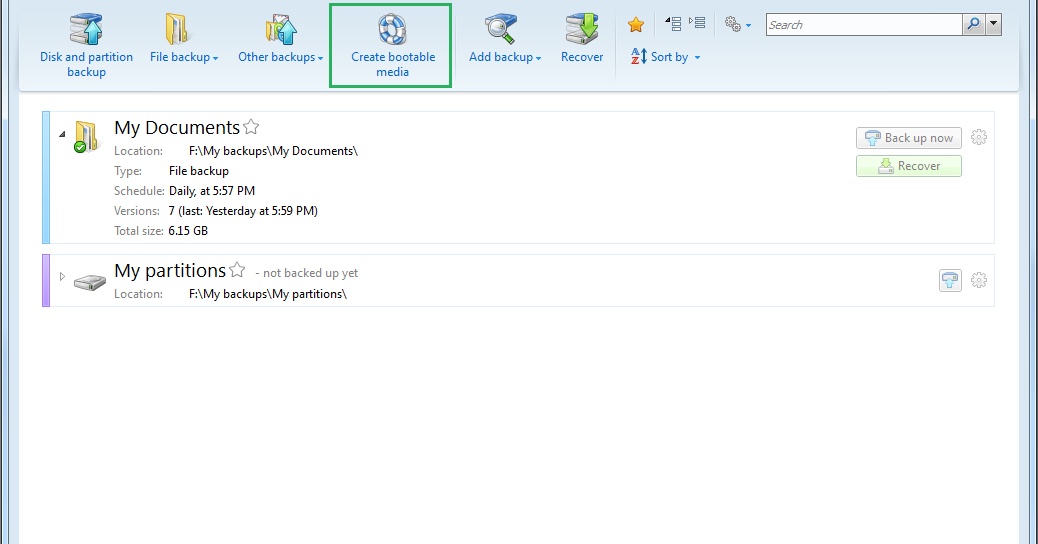Viewport: 1038px width, 544px height.
Task: Click the collapse all backups list icon
Action: tap(673, 24)
